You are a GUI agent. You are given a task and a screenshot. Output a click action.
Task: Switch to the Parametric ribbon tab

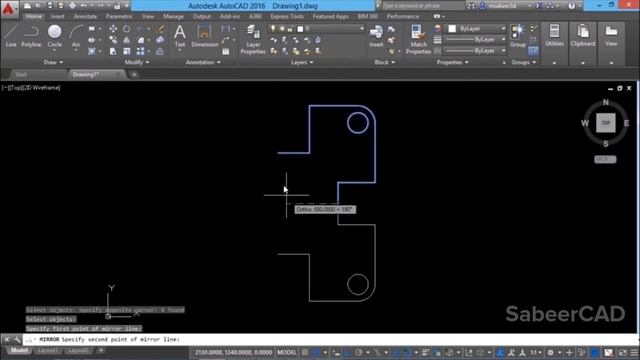click(119, 16)
